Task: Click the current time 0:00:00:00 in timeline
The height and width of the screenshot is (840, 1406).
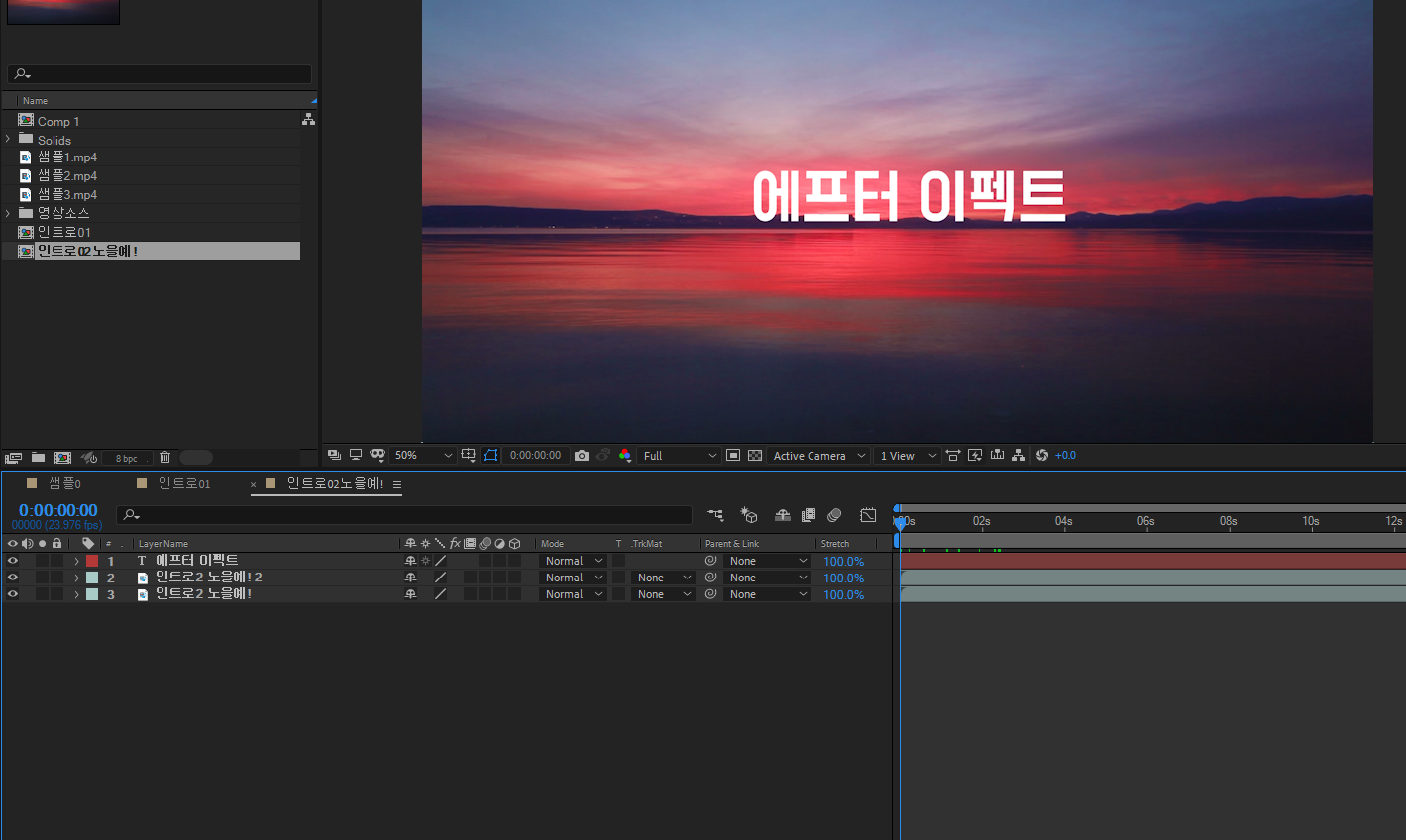Action: (x=58, y=510)
